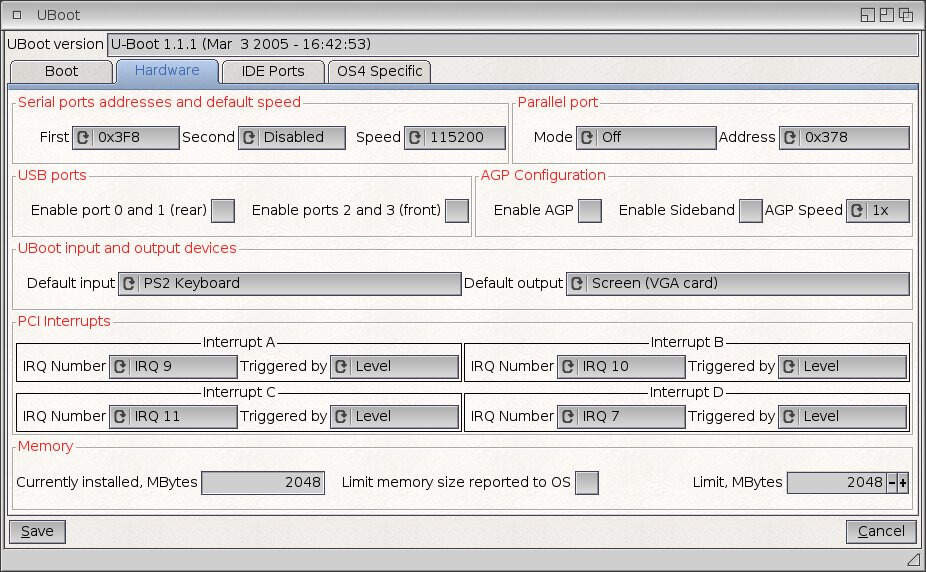
Task: Click the window zoom gadget in title bar
Action: pyautogui.click(x=887, y=15)
